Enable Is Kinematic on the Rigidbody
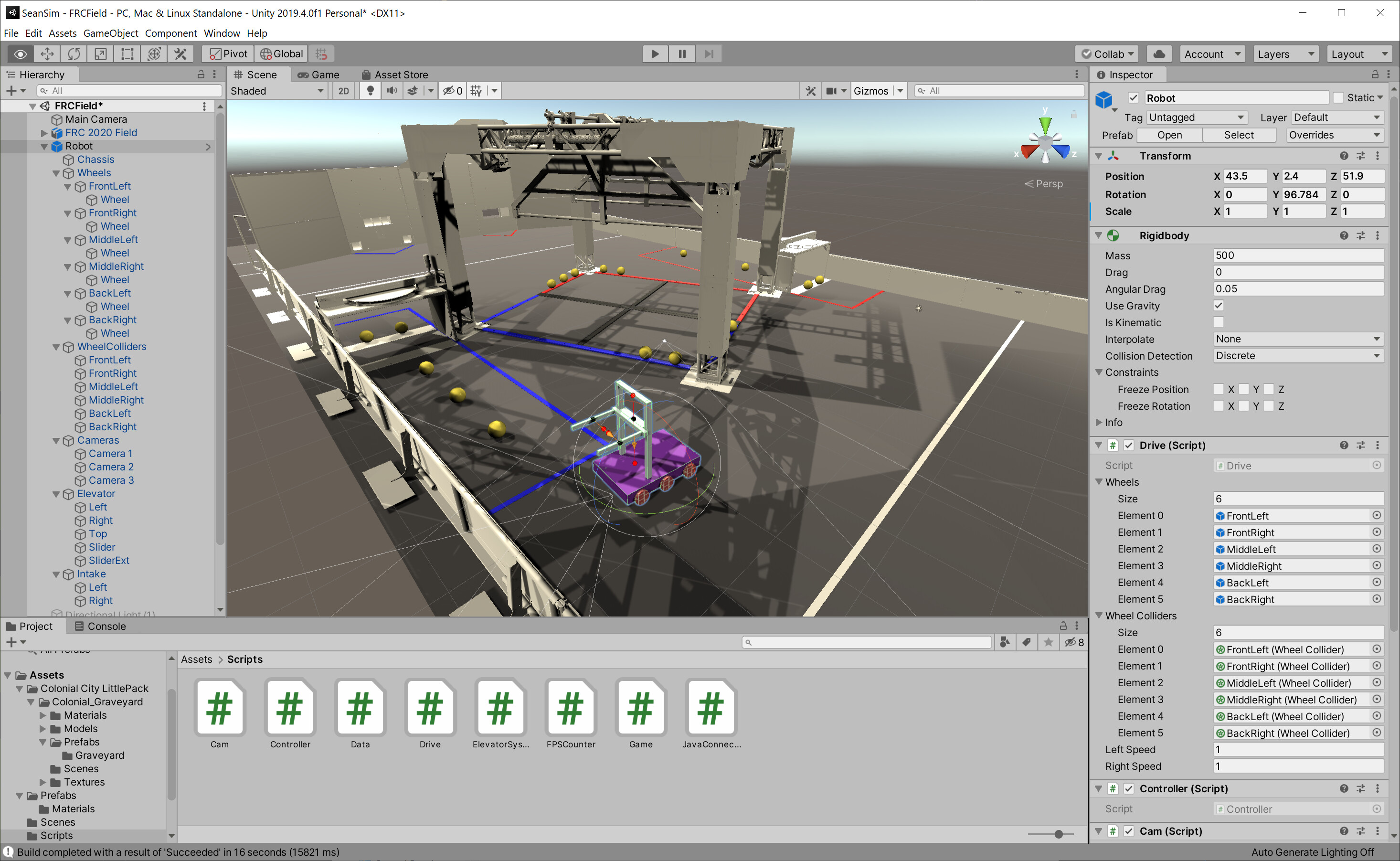 [1219, 322]
